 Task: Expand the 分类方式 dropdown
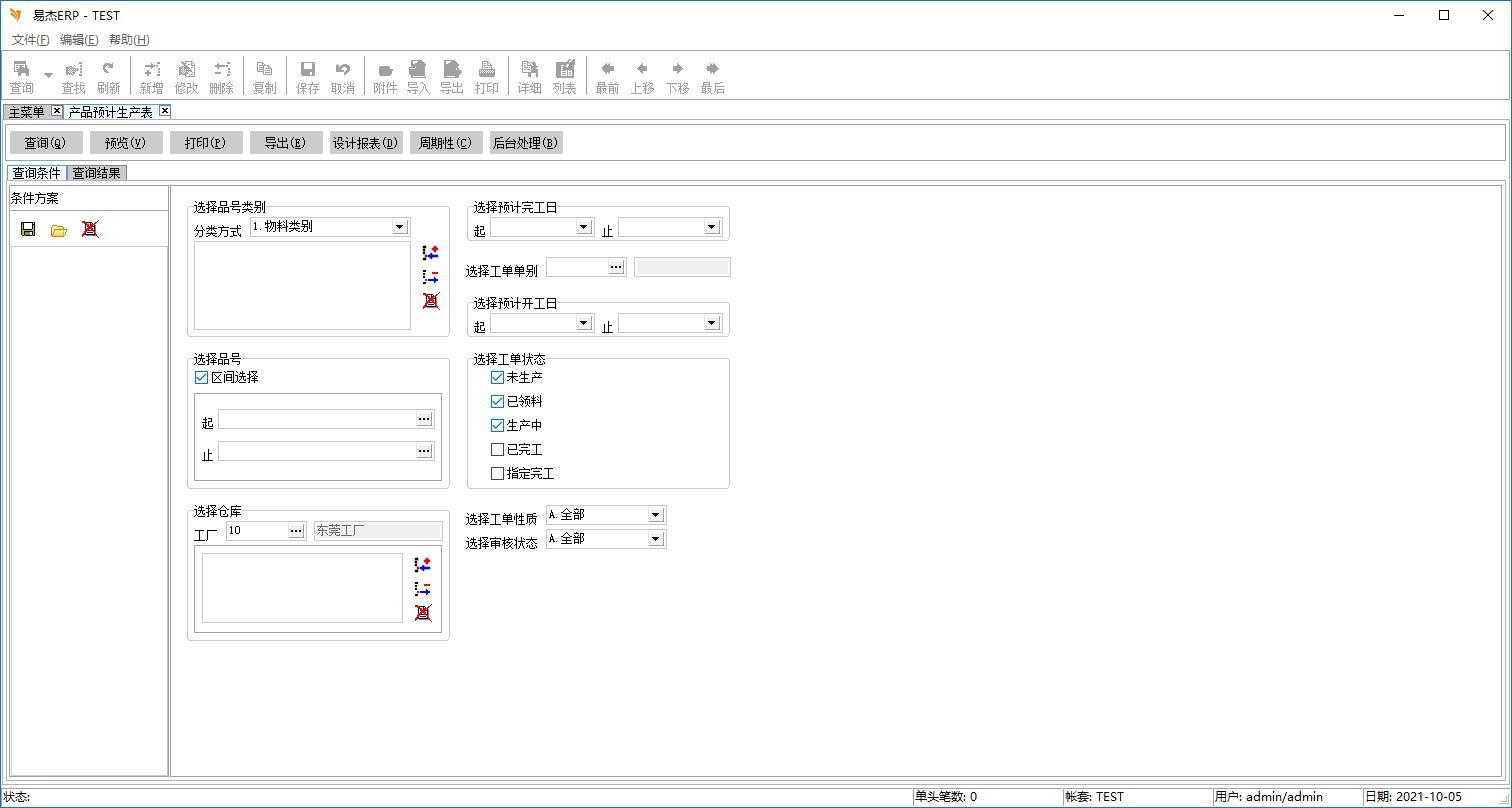400,227
